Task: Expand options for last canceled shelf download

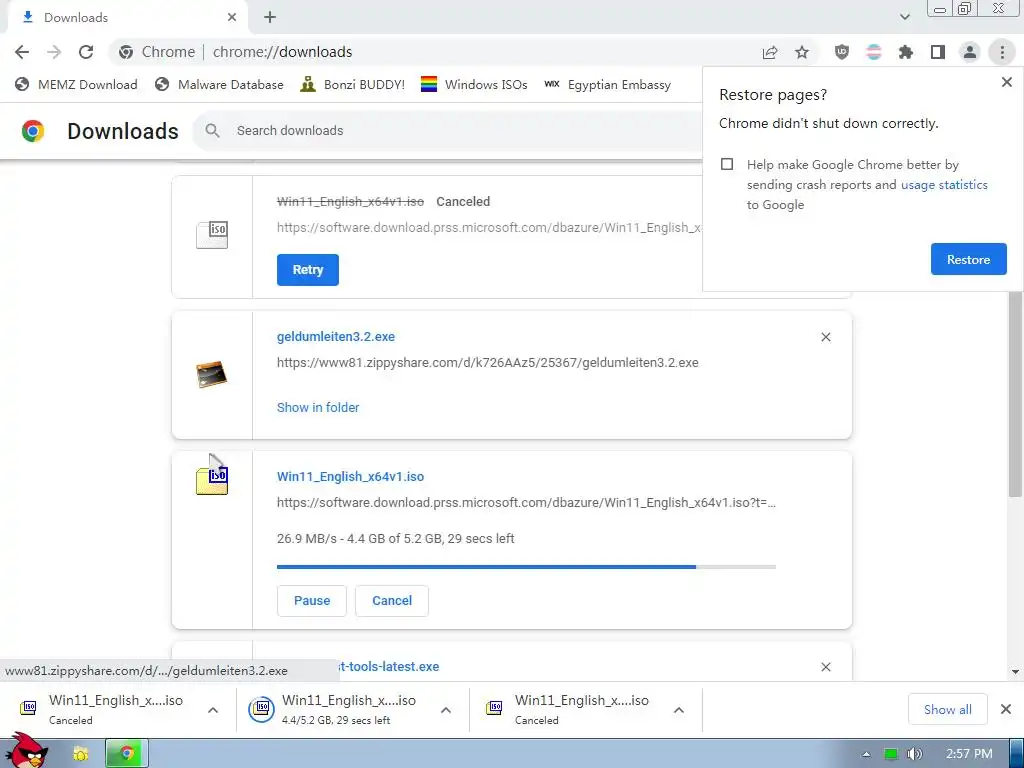Action: click(x=679, y=710)
